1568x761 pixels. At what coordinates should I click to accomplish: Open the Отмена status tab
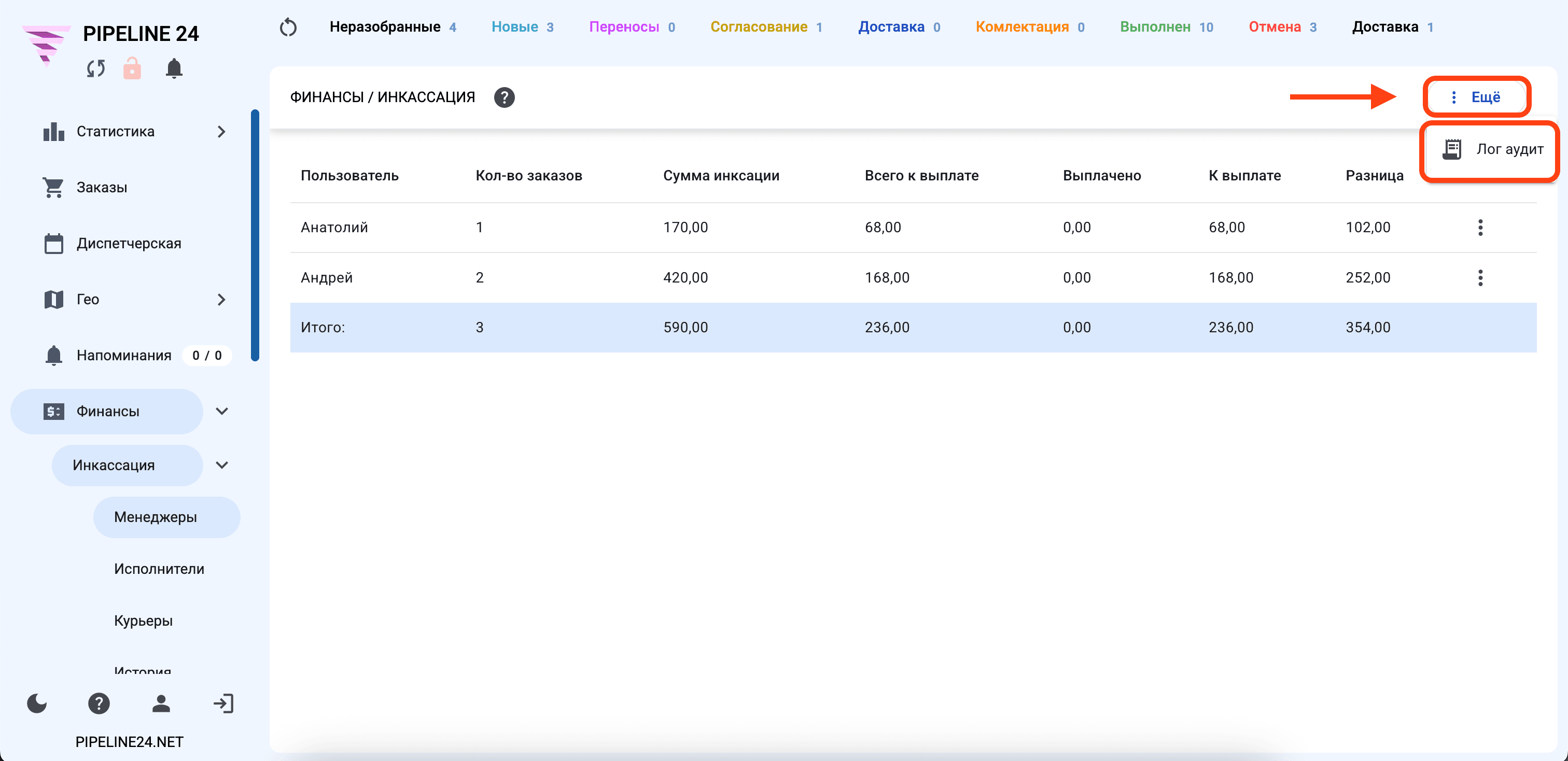point(1282,27)
